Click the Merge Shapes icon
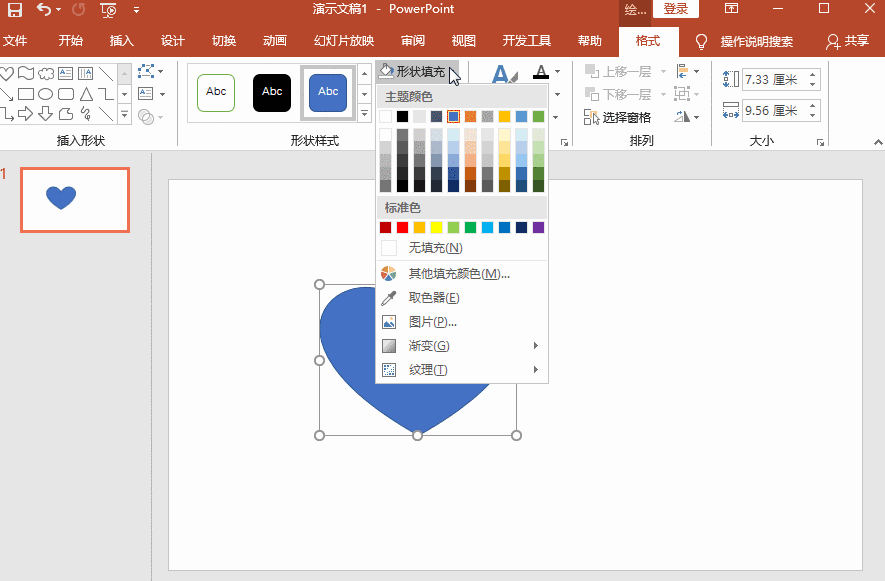Viewport: 885px width, 581px height. click(x=146, y=115)
